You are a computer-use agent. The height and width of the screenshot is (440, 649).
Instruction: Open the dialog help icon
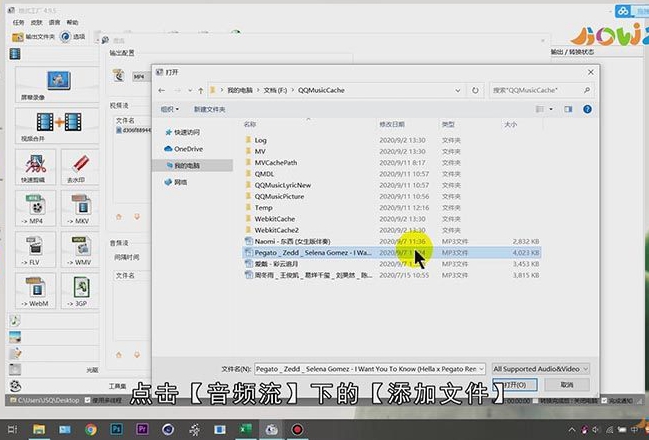(x=587, y=109)
